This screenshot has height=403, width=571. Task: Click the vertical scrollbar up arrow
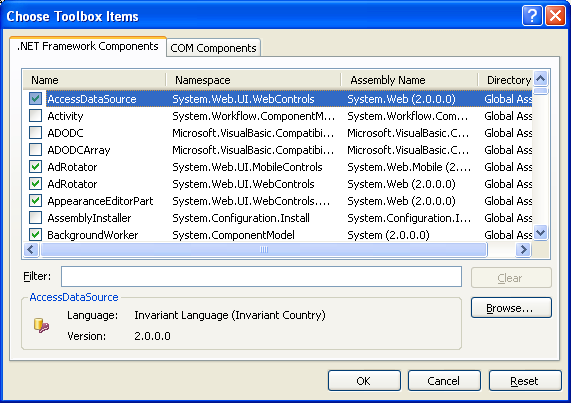(x=541, y=79)
